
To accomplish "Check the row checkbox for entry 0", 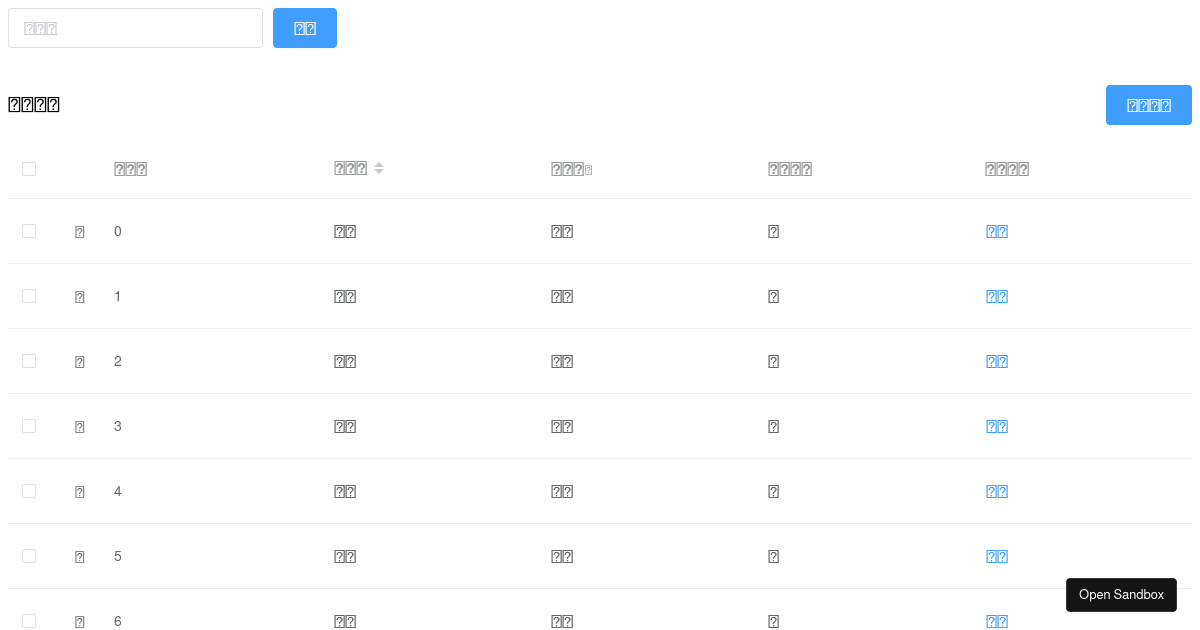I will [29, 230].
